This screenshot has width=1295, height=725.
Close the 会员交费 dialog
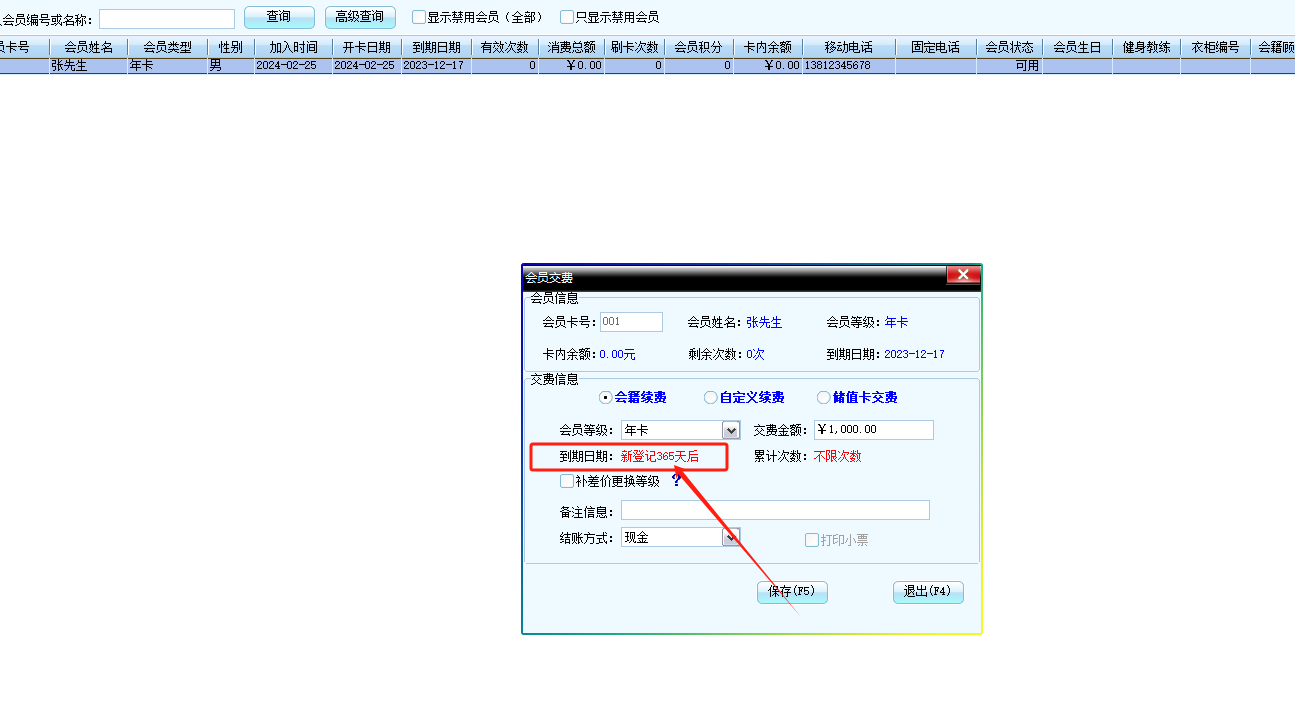click(962, 275)
